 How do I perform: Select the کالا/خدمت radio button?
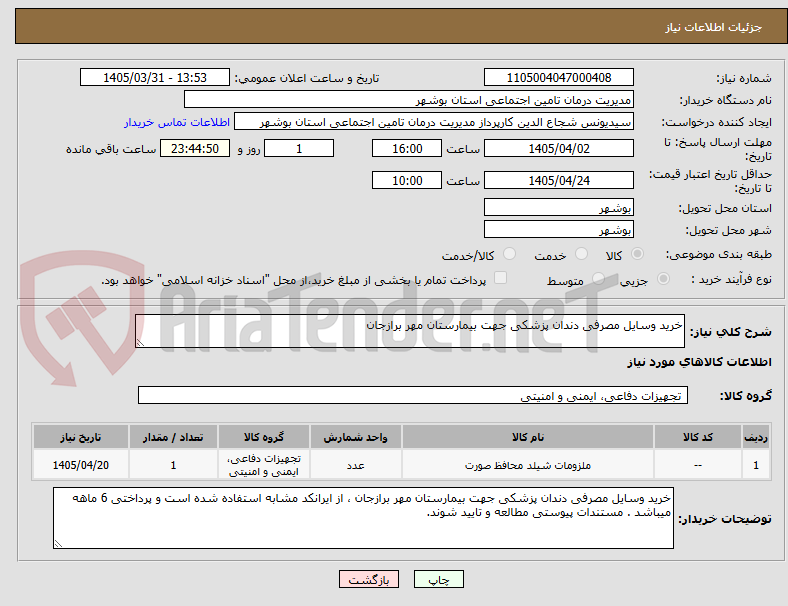point(510,254)
